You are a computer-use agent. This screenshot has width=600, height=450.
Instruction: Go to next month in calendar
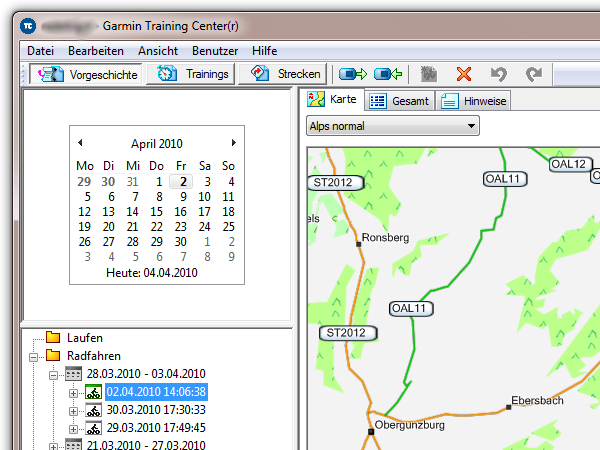pyautogui.click(x=234, y=143)
